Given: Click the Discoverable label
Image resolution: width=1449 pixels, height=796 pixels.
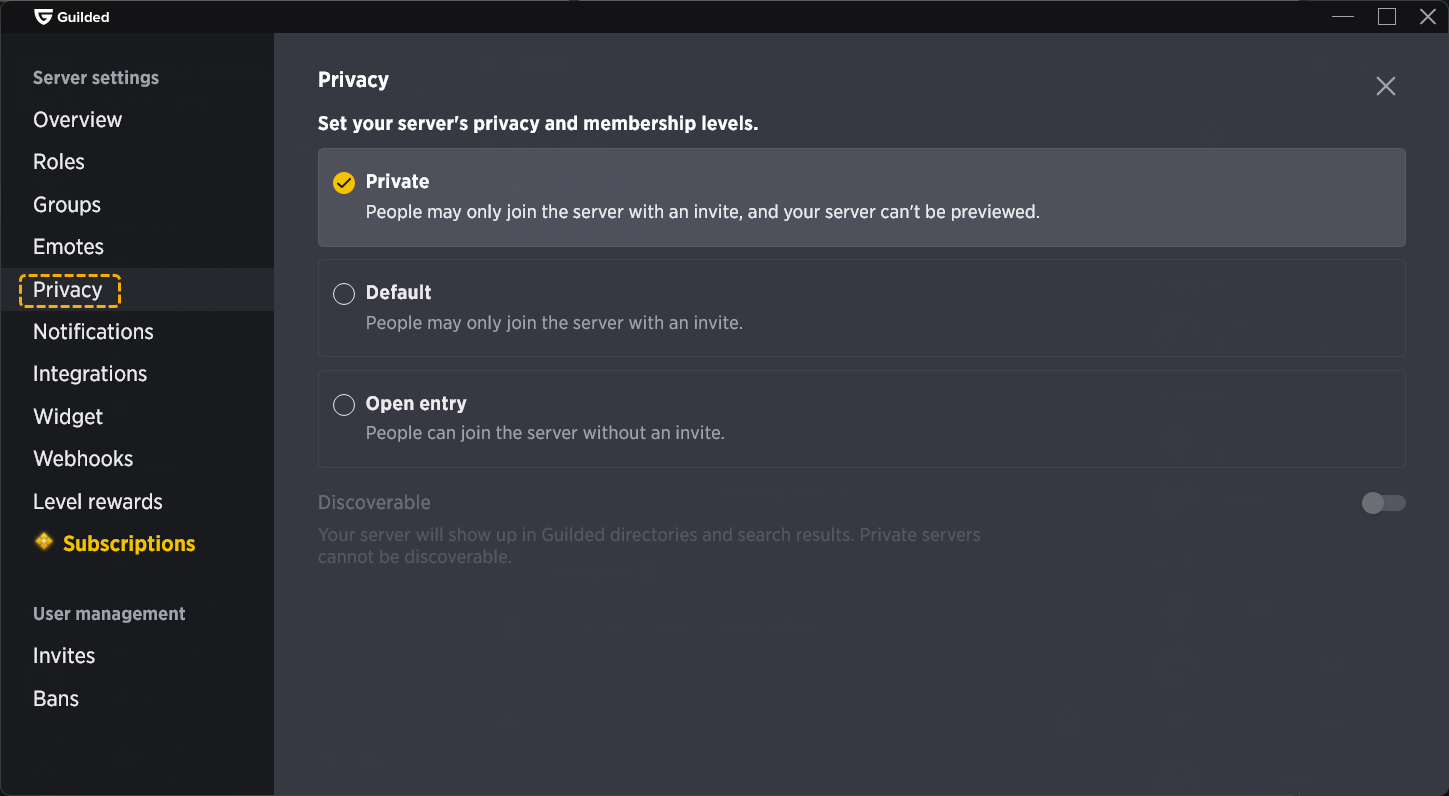Looking at the screenshot, I should (x=374, y=503).
